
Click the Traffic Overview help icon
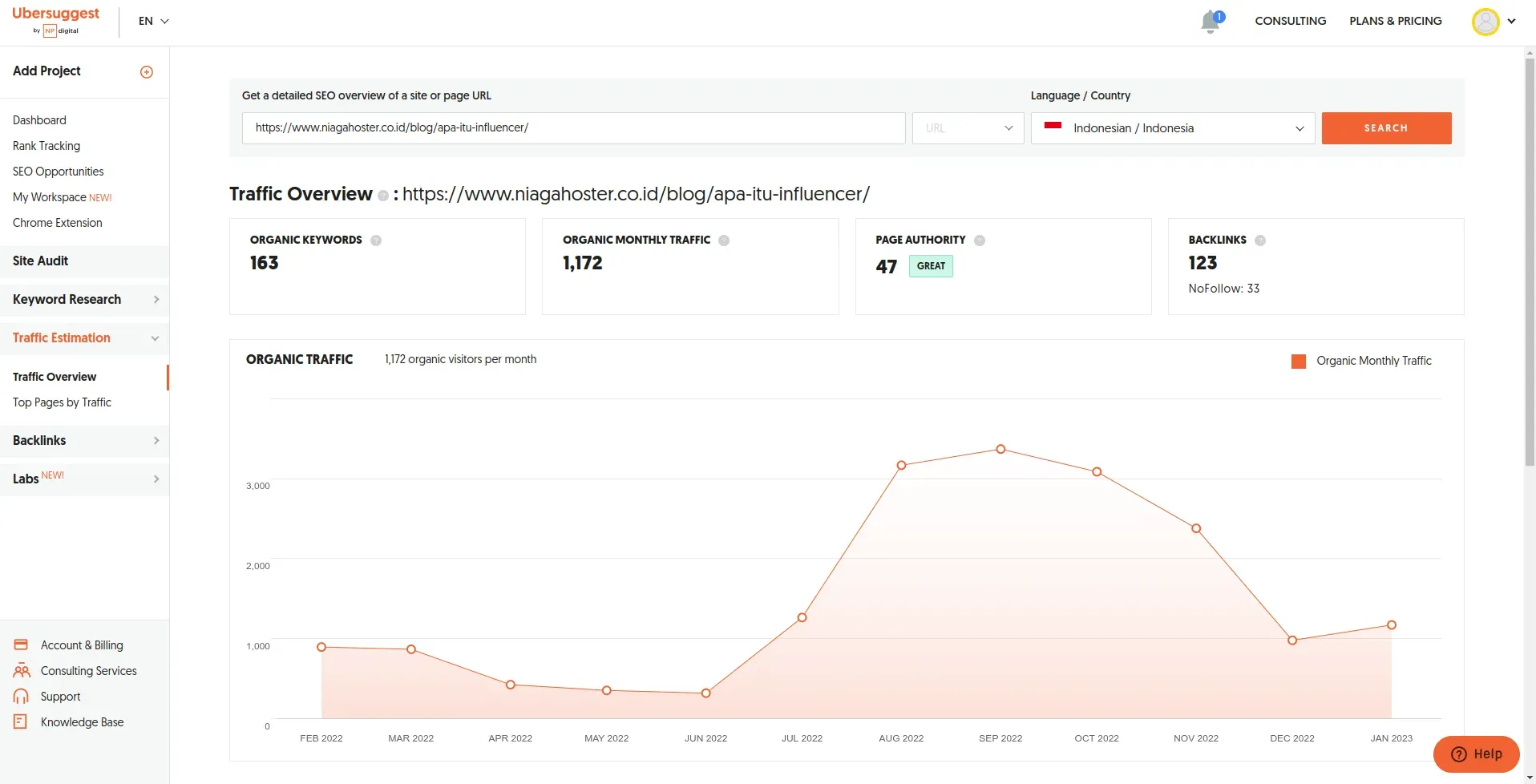pos(383,196)
